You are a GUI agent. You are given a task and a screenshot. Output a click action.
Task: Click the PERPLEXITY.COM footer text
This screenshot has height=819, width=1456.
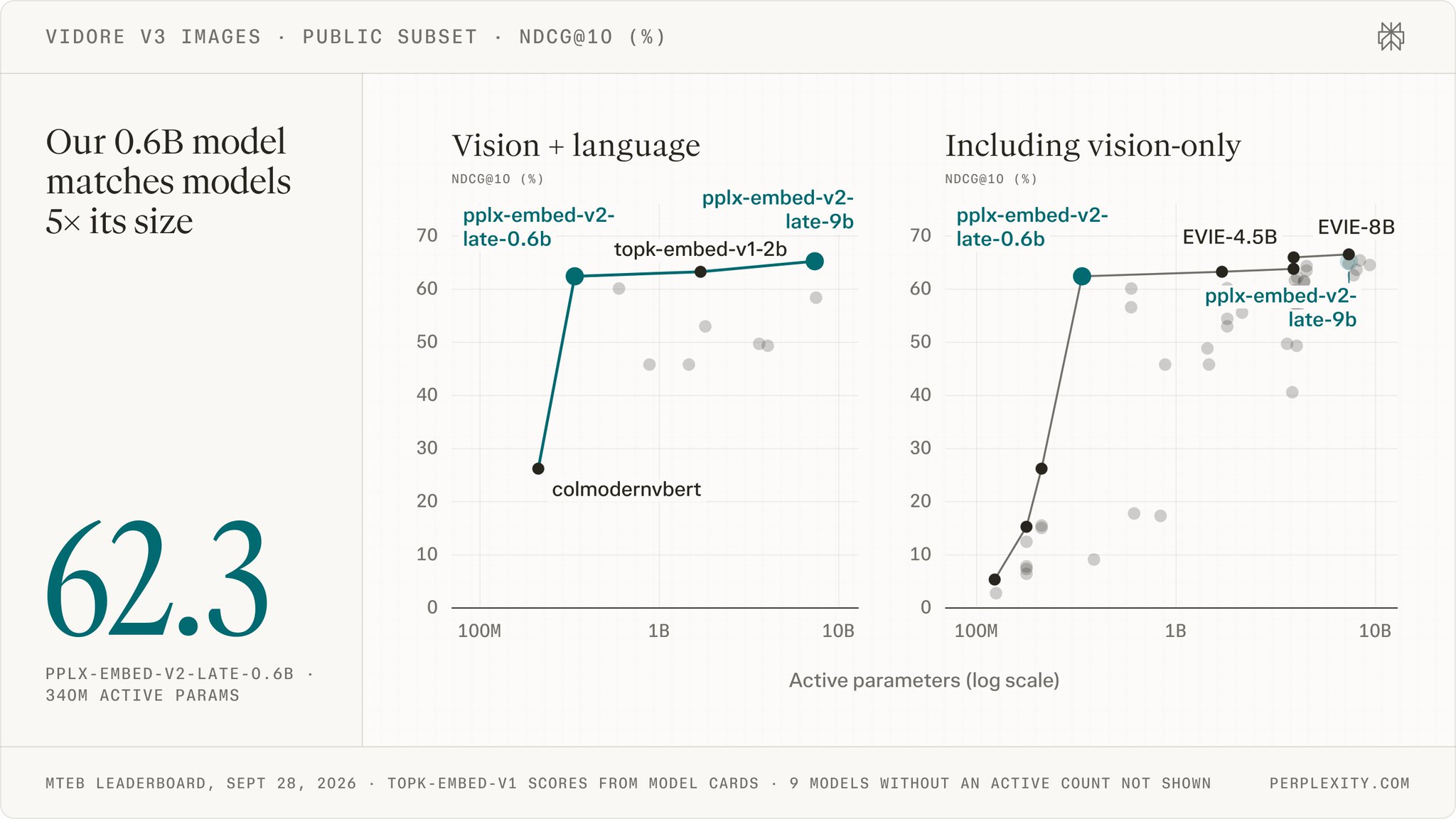[x=1339, y=783]
